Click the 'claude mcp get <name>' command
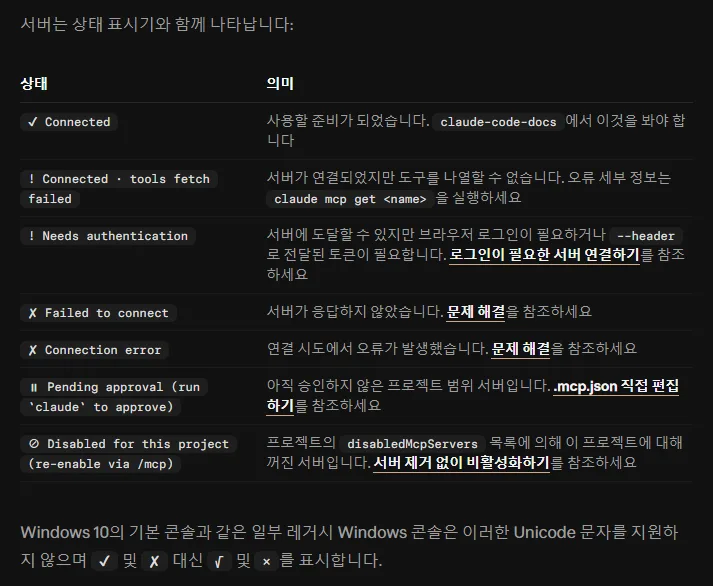713x586 pixels. point(350,199)
